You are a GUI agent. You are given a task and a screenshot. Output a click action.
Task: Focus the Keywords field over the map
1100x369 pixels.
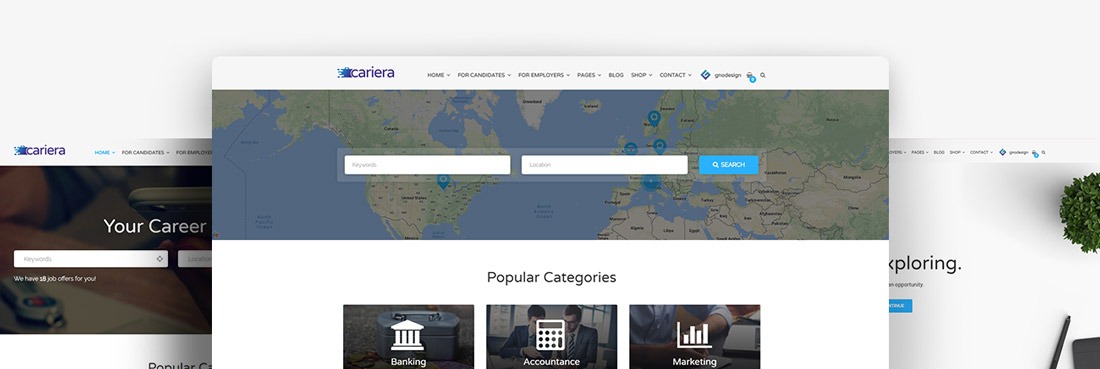(x=427, y=165)
